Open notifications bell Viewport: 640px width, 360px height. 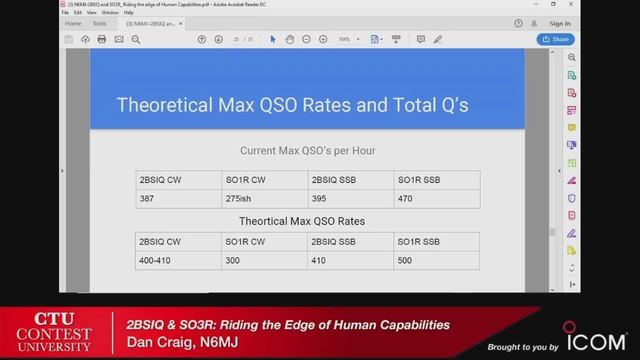534,23
